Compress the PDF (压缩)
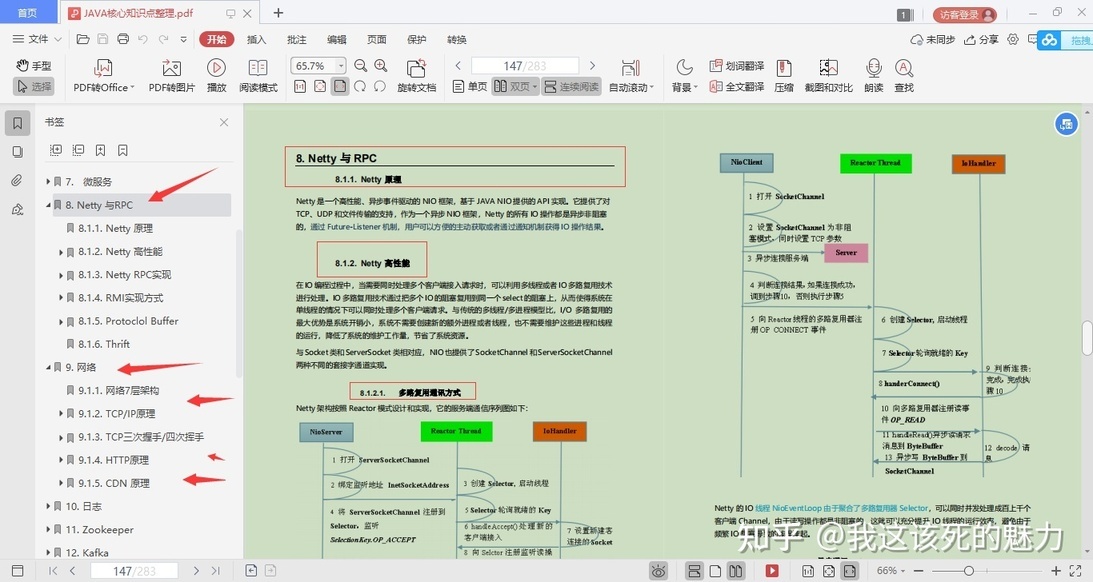Image resolution: width=1093 pixels, height=582 pixels. click(x=784, y=76)
